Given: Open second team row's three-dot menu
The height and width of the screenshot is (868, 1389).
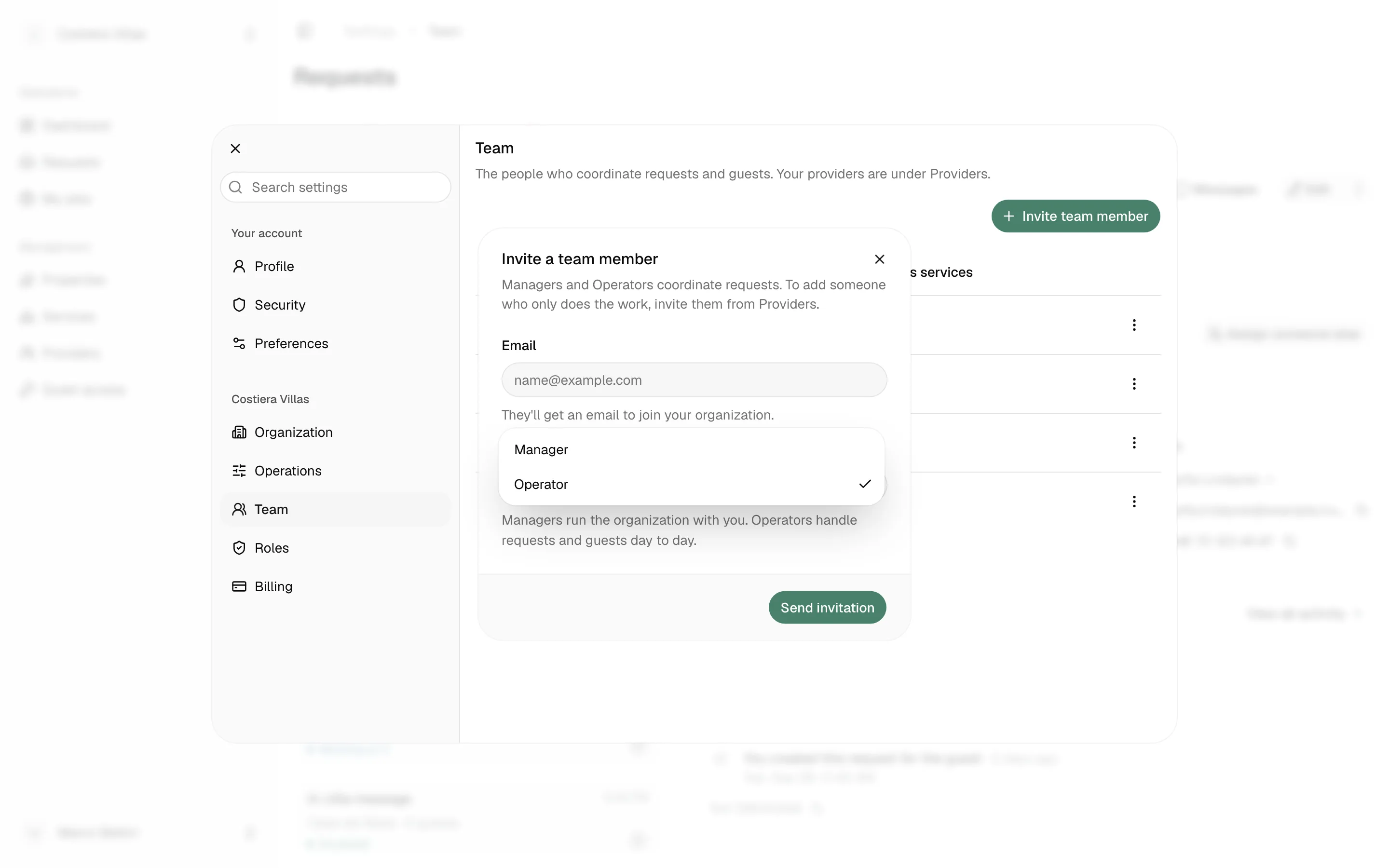Looking at the screenshot, I should [1133, 384].
